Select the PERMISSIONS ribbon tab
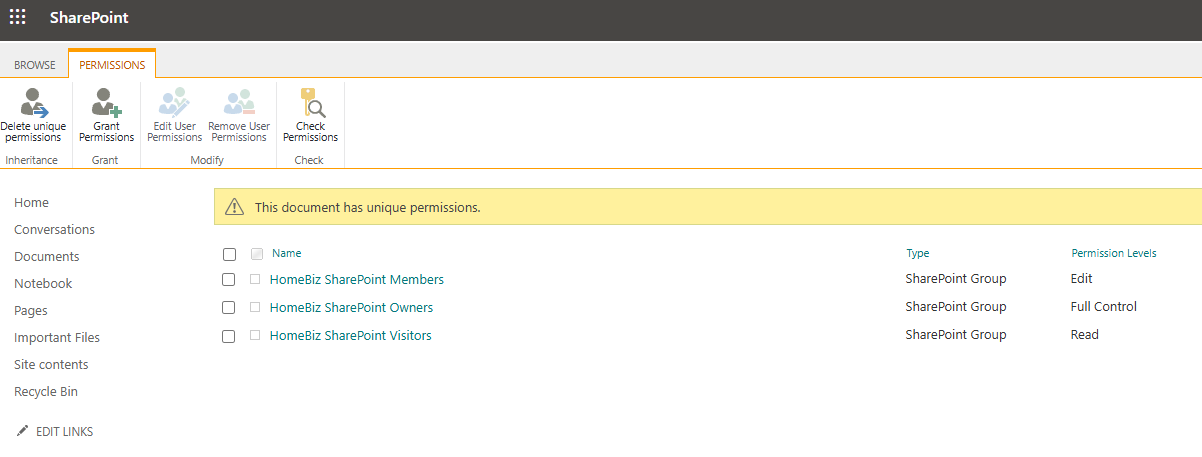Image resolution: width=1202 pixels, height=457 pixels. pos(112,65)
